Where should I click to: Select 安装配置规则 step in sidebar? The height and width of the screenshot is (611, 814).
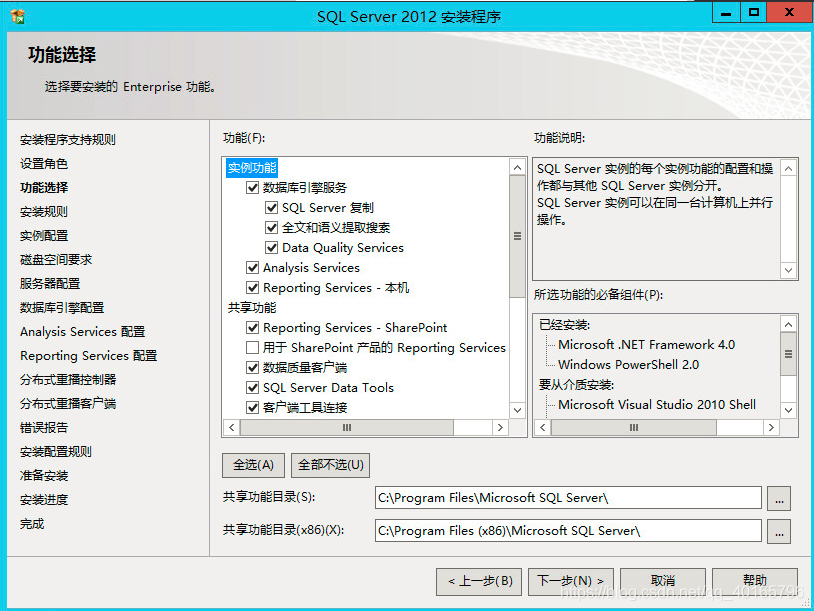pyautogui.click(x=56, y=452)
